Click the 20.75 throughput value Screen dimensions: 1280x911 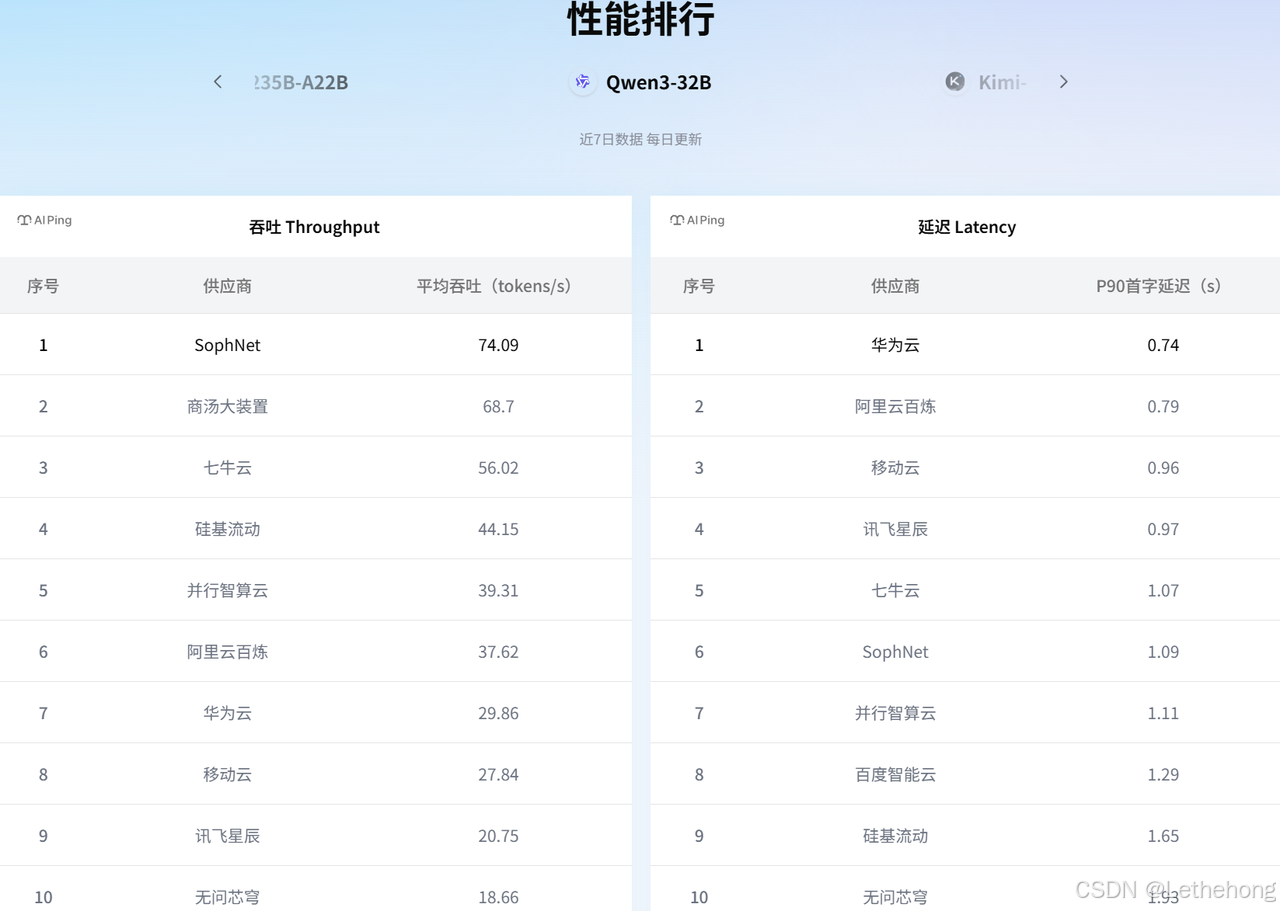coord(498,836)
